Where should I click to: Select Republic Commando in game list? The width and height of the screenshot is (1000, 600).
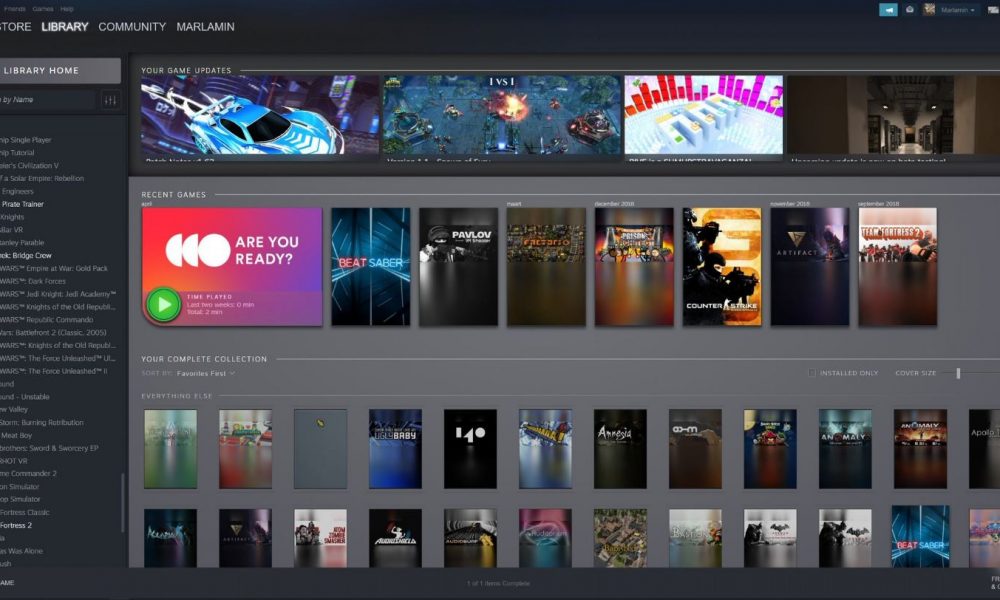point(47,319)
